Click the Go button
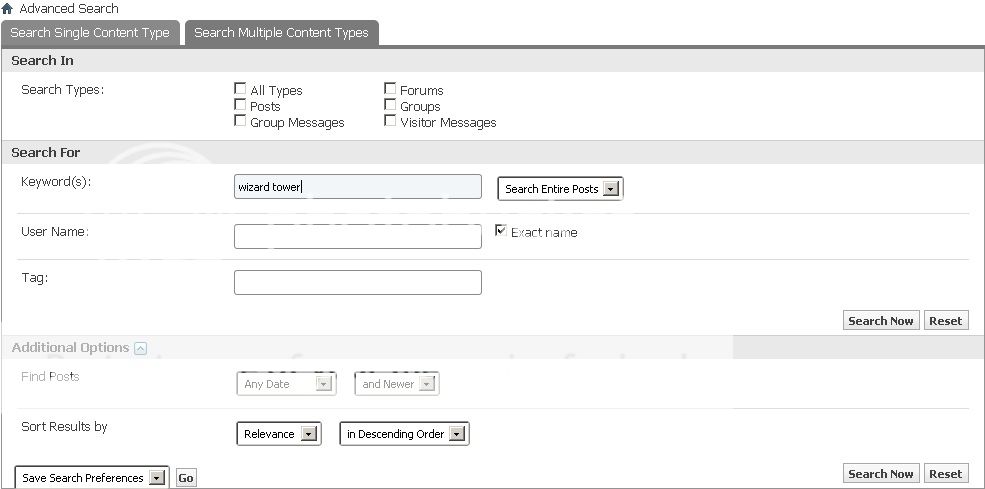The height and width of the screenshot is (489, 985). tap(185, 478)
